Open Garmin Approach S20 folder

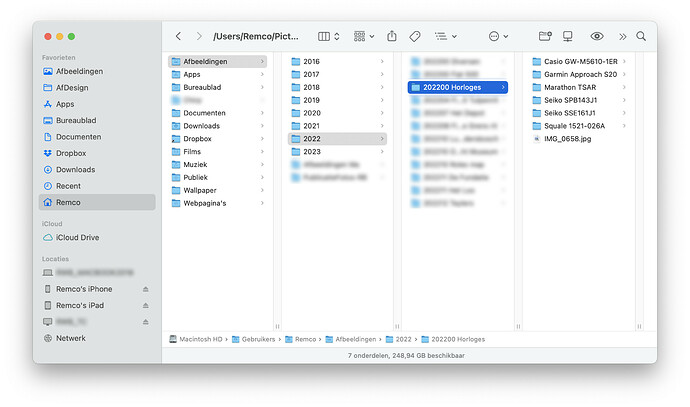point(579,74)
